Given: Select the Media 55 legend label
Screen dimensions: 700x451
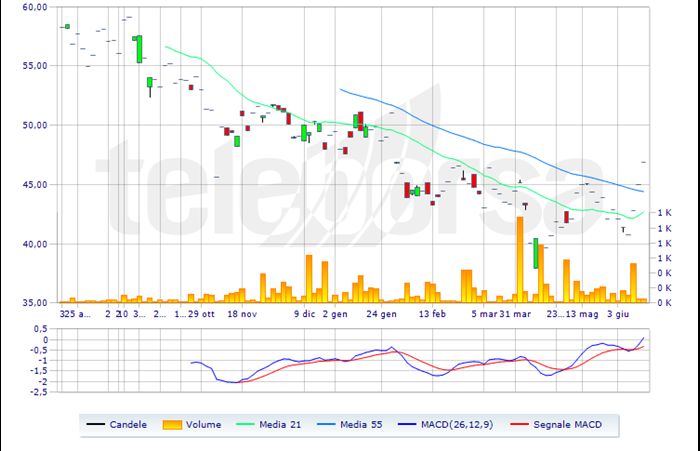Looking at the screenshot, I should 361,425.
